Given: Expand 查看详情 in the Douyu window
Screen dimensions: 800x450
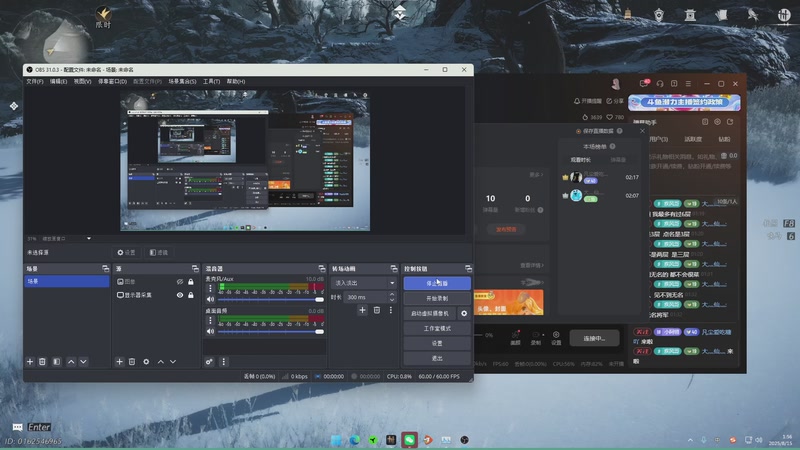Looking at the screenshot, I should (x=532, y=265).
